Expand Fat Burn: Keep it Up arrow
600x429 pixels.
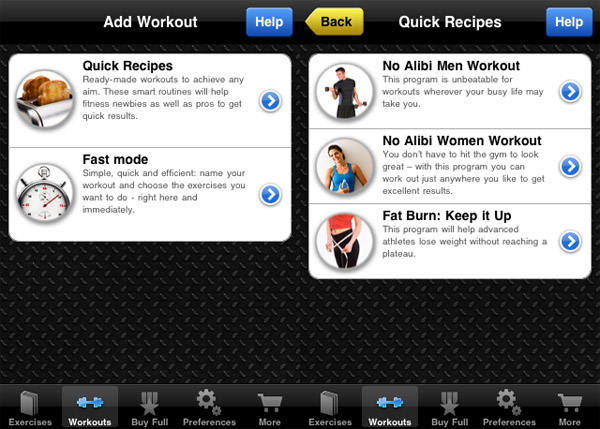coord(571,241)
